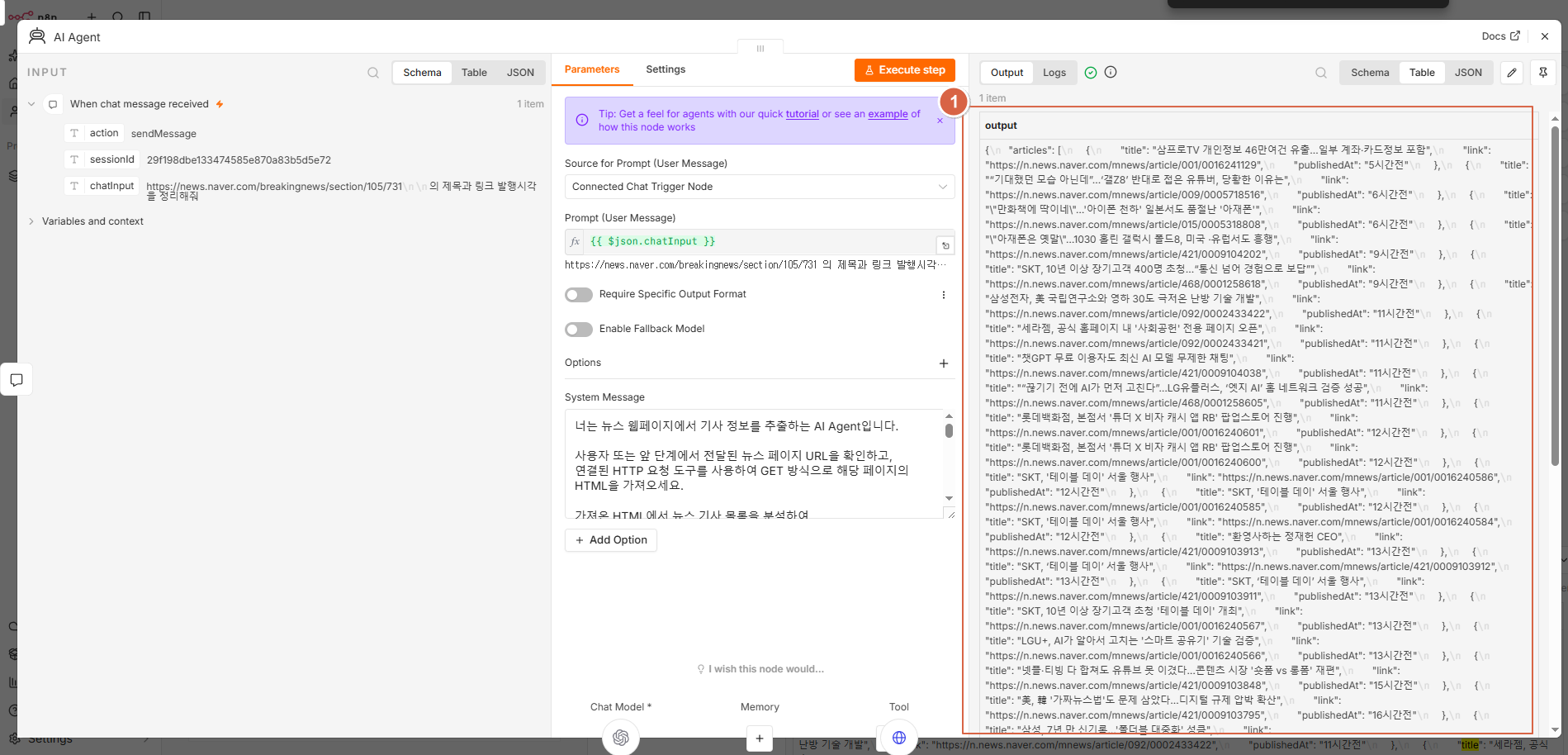
Task: Click the System Message text area
Action: coord(754,464)
